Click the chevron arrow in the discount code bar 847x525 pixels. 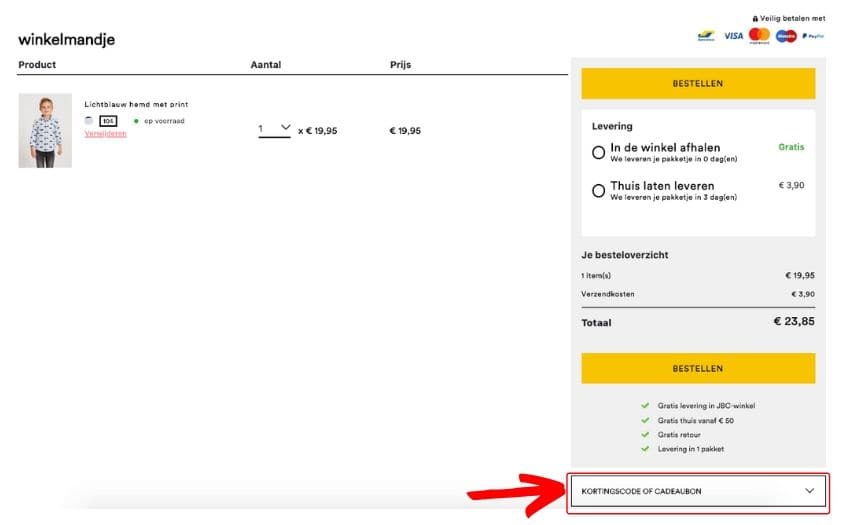click(809, 491)
